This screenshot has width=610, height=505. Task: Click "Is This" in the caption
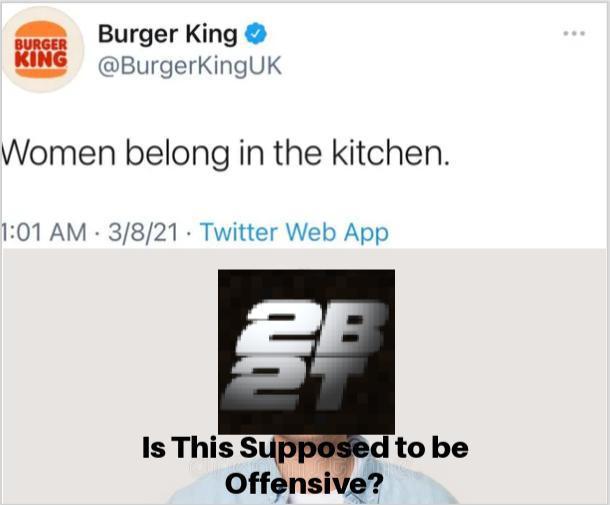[188, 447]
